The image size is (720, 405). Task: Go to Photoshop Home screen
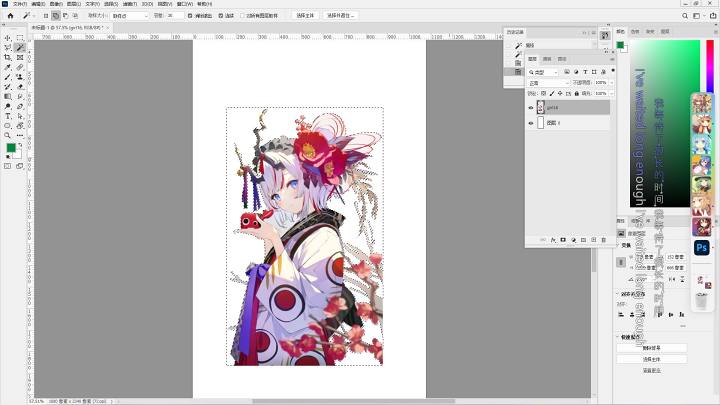[10, 16]
